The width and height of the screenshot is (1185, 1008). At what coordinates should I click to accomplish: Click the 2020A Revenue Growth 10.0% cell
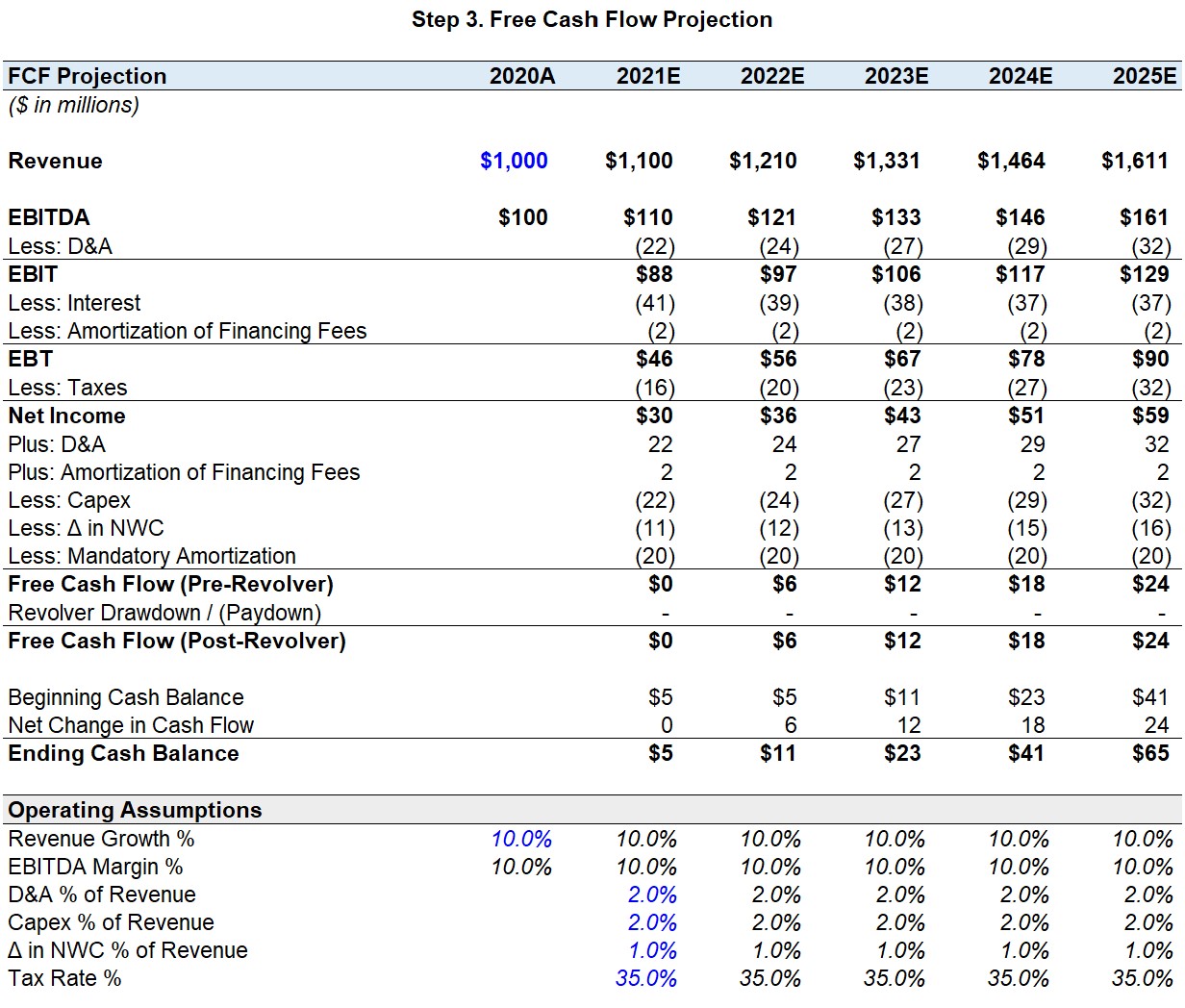521,839
